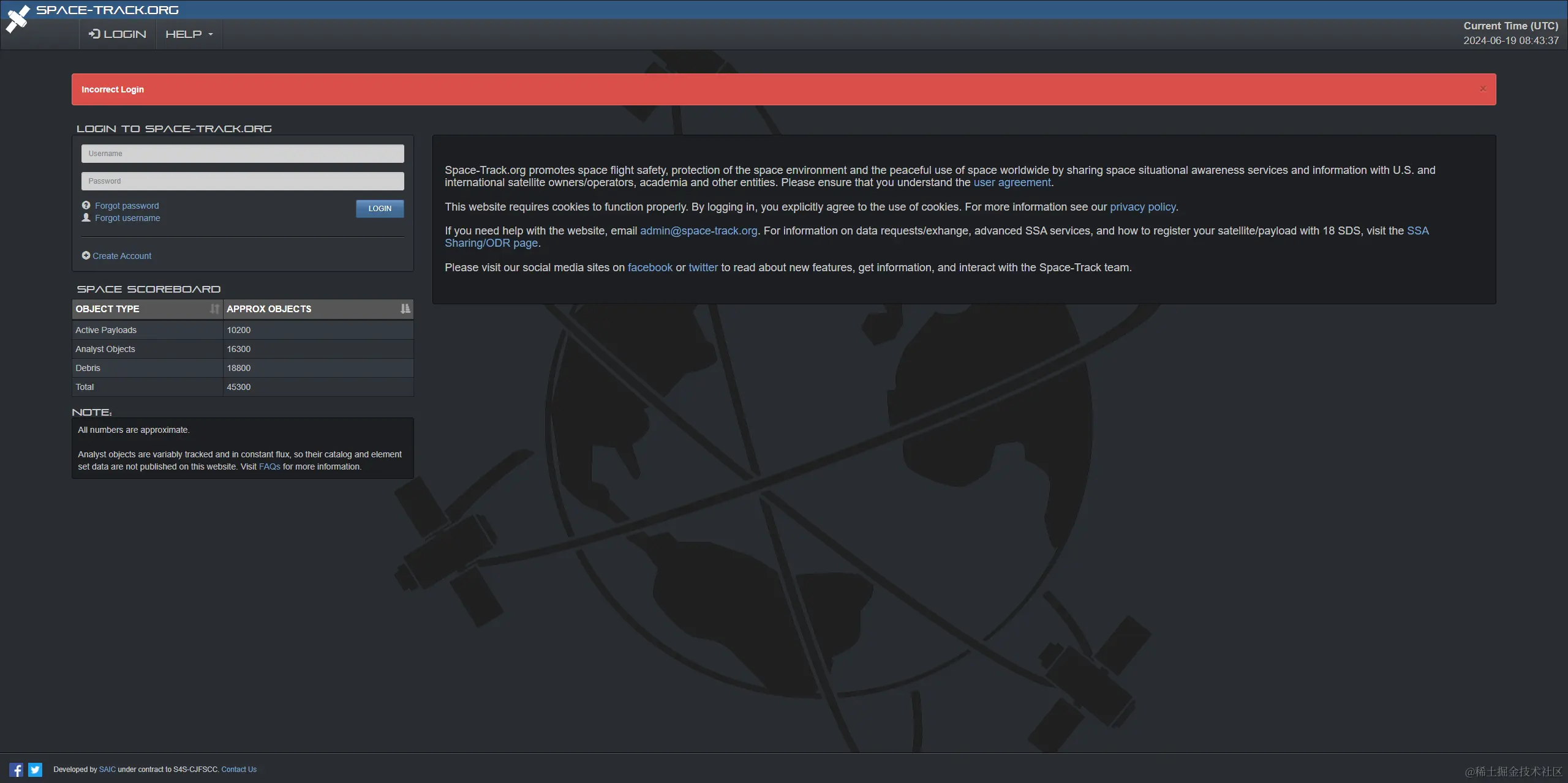Sort by the Approx Objects column icon
The image size is (1568, 783).
tap(405, 309)
